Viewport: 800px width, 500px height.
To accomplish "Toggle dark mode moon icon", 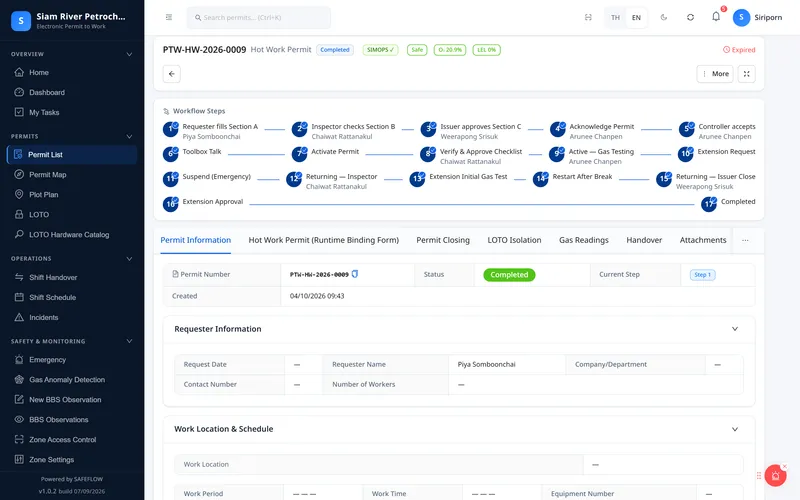I will 664,17.
